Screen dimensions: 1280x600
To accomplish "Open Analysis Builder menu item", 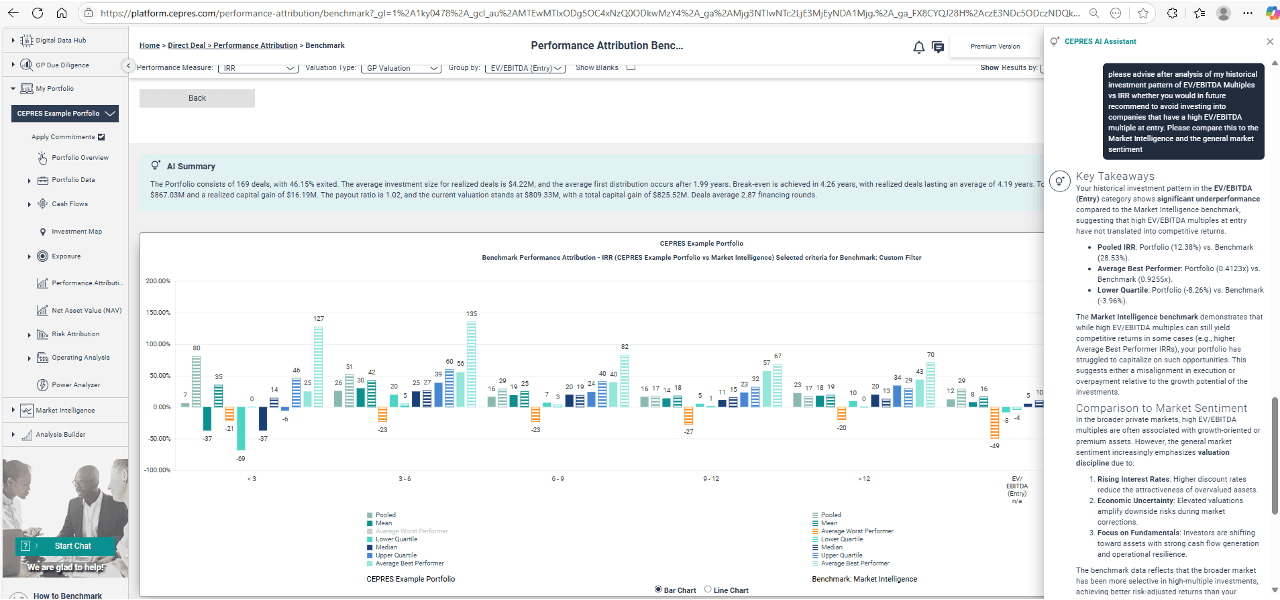I will pos(61,434).
